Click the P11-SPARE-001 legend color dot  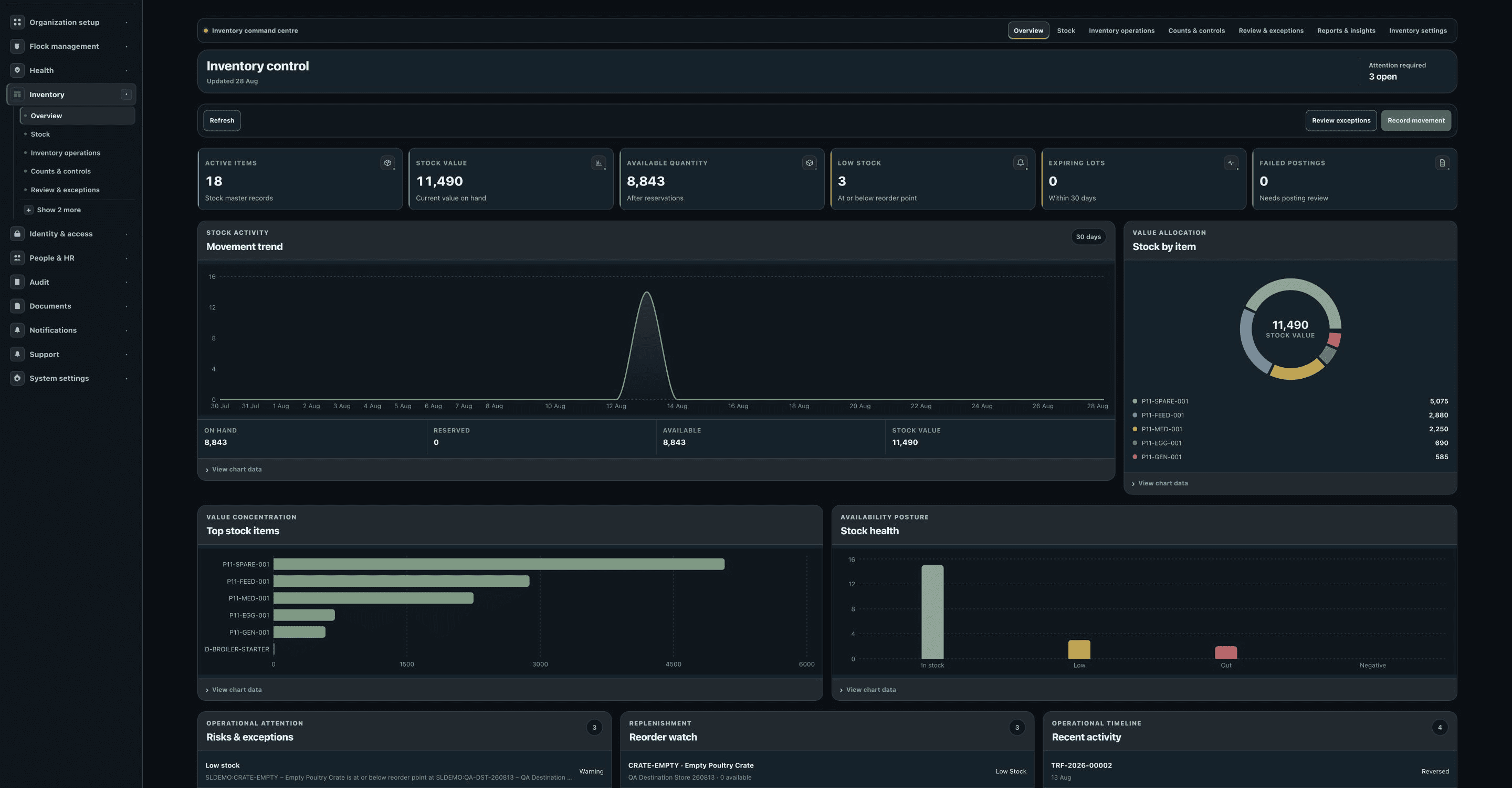[x=1135, y=402]
